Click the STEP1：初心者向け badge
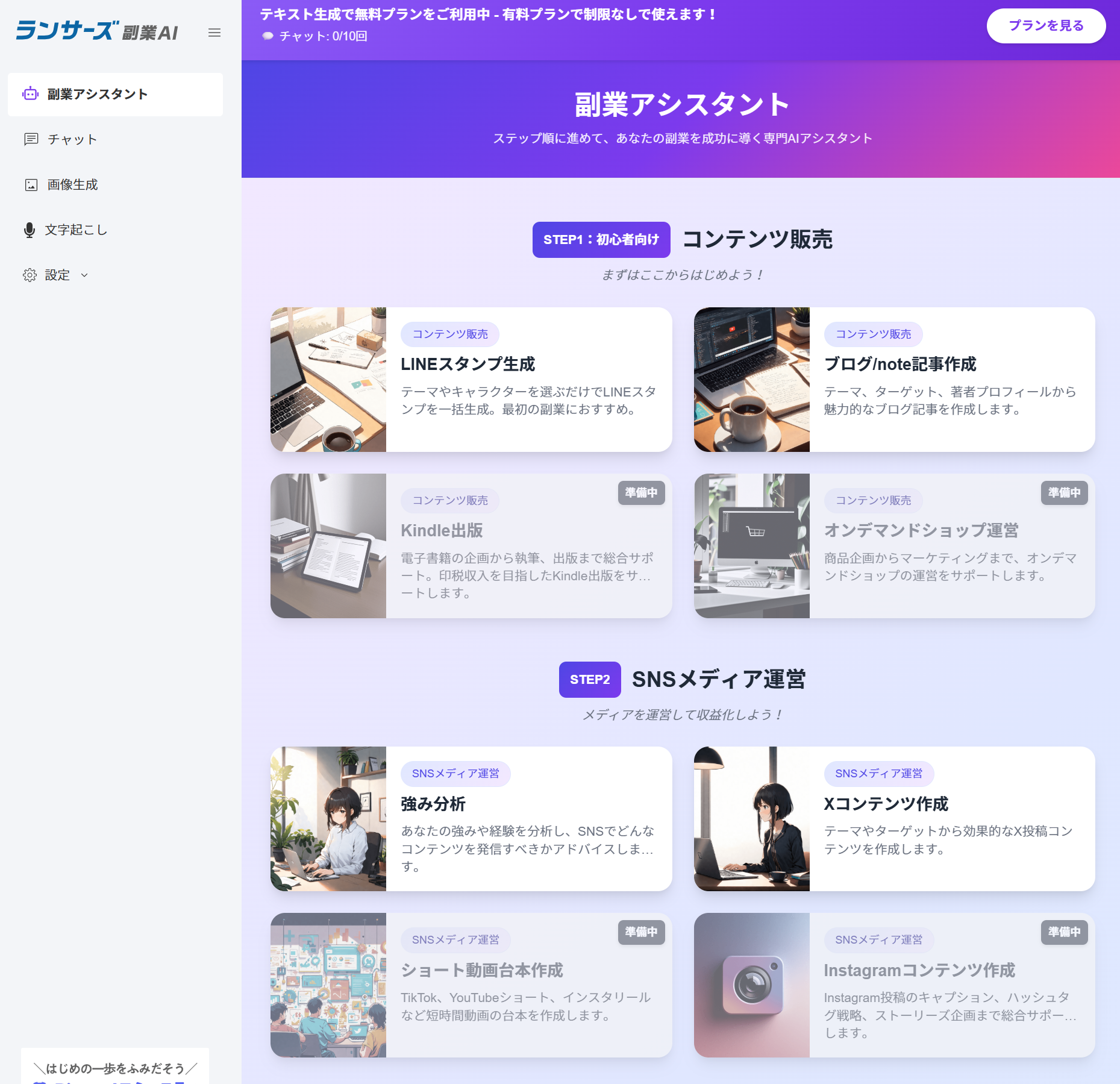The image size is (1120, 1084). click(x=601, y=240)
